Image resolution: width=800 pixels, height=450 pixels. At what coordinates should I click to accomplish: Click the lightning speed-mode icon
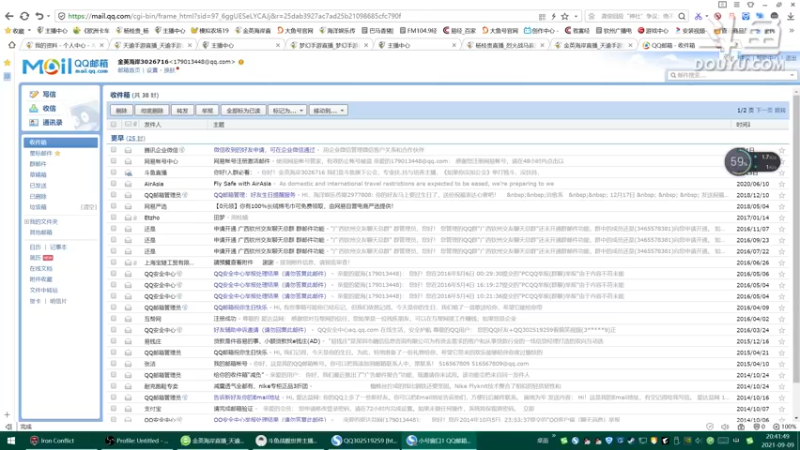554,16
